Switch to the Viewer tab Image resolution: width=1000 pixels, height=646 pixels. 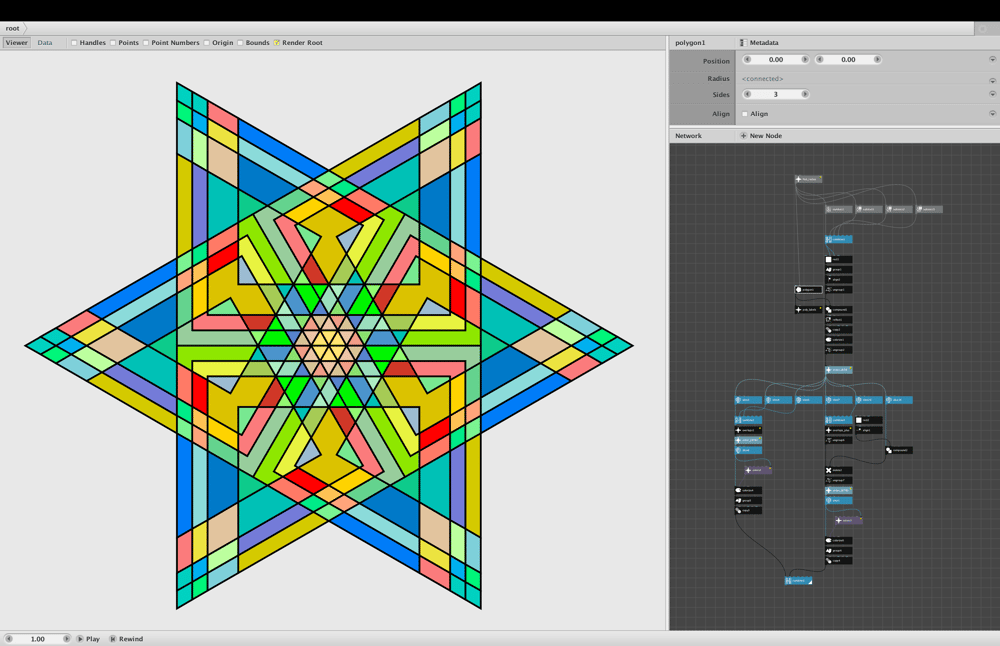tap(17, 43)
